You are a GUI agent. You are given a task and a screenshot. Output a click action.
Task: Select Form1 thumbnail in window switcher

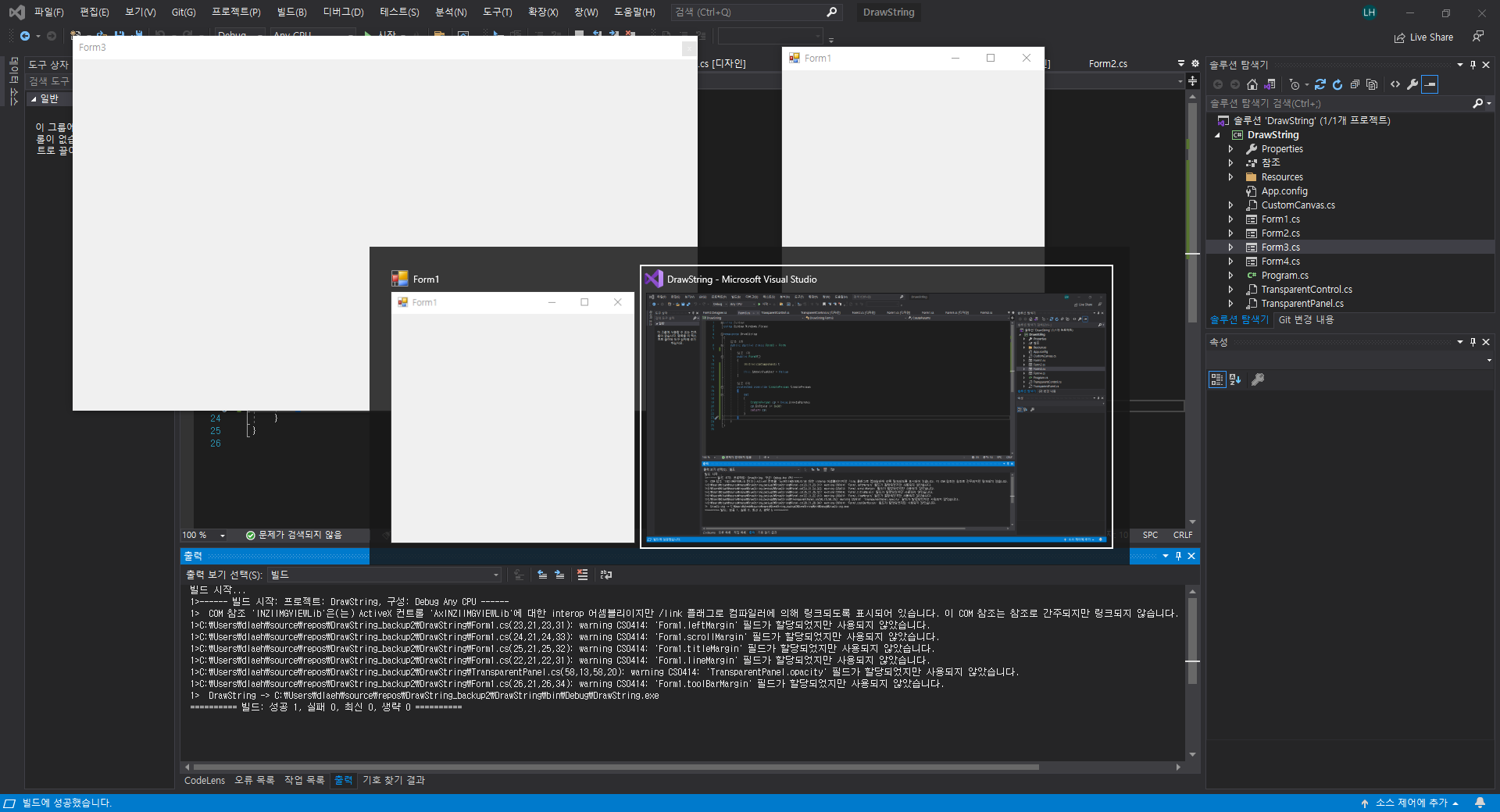click(513, 407)
